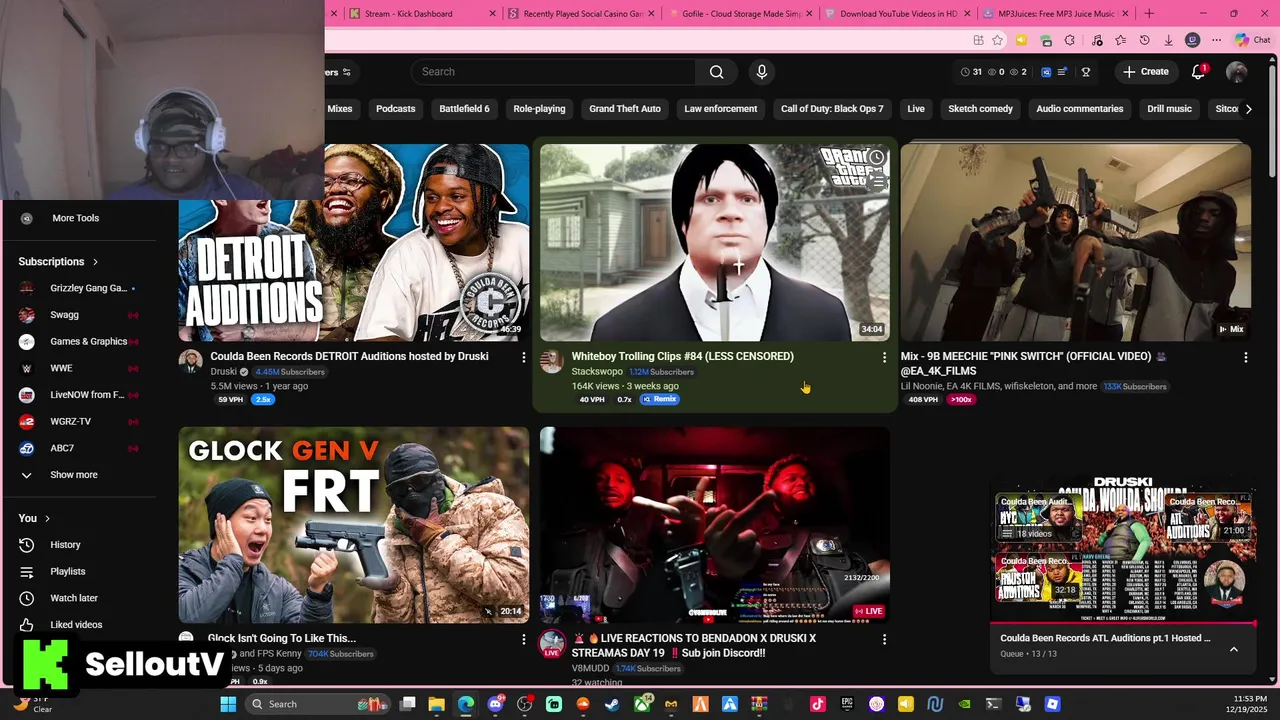Viewport: 1280px width, 720px height.
Task: Open the Copilot Chat button
Action: click(1252, 40)
